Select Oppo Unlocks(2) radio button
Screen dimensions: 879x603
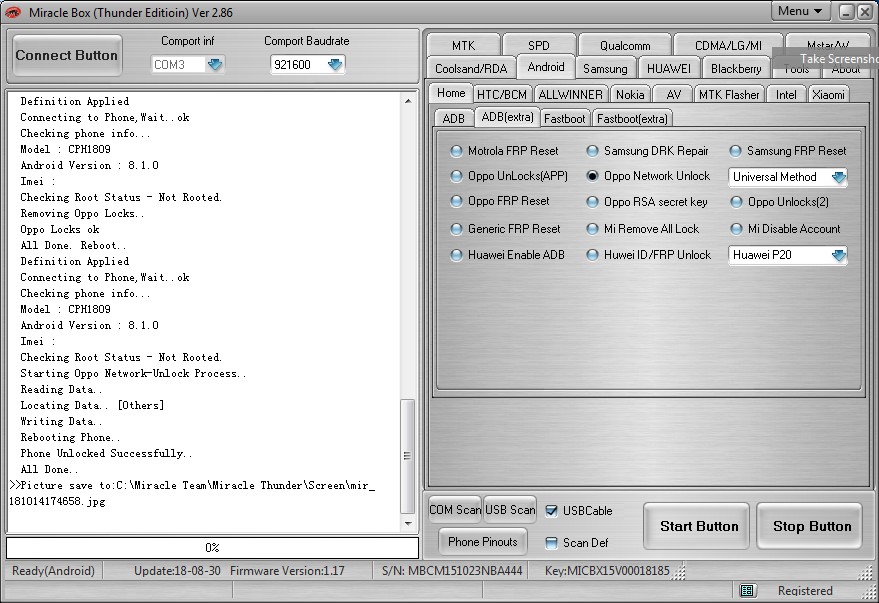(735, 202)
